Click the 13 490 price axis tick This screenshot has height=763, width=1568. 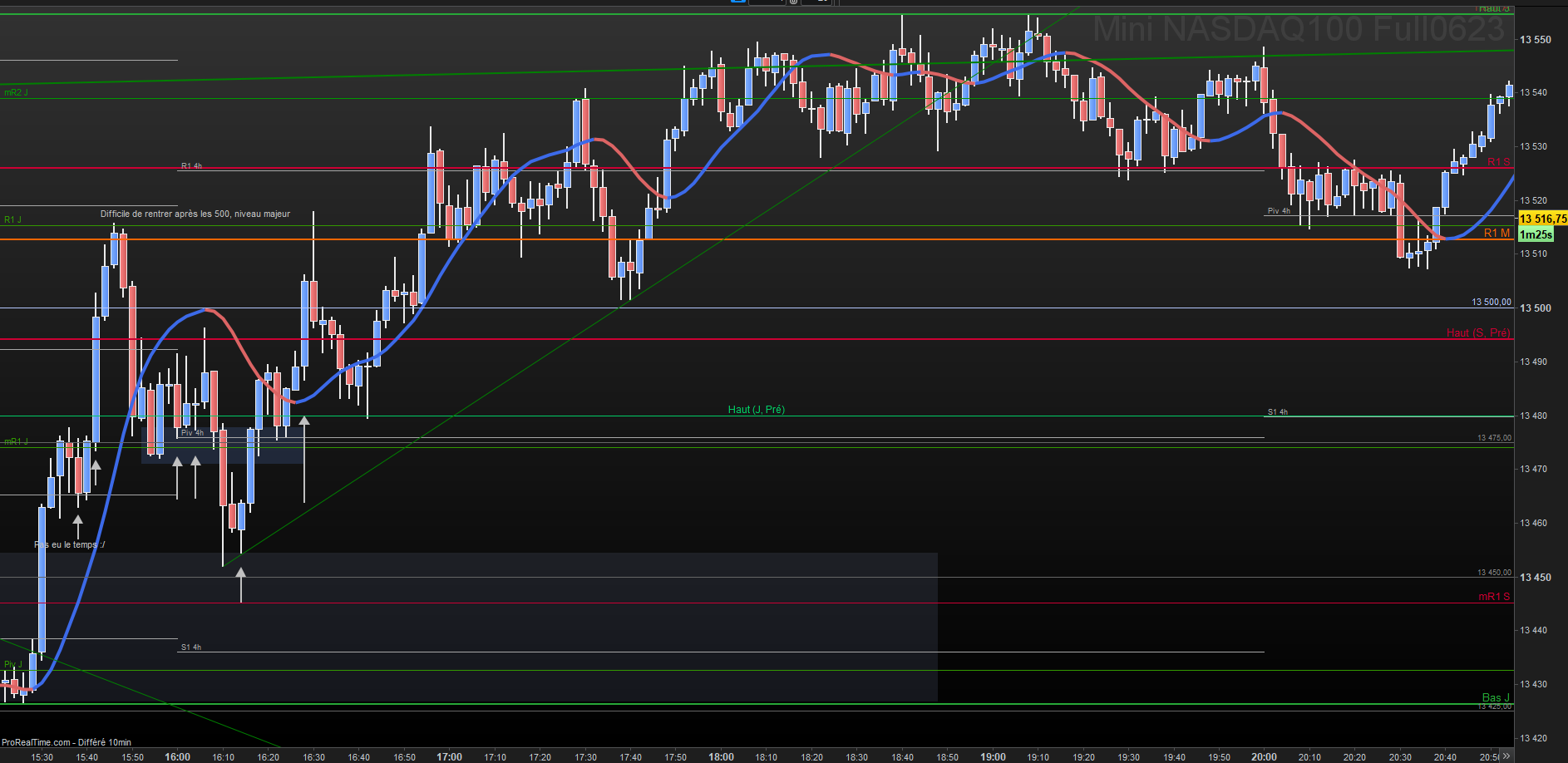click(1534, 362)
